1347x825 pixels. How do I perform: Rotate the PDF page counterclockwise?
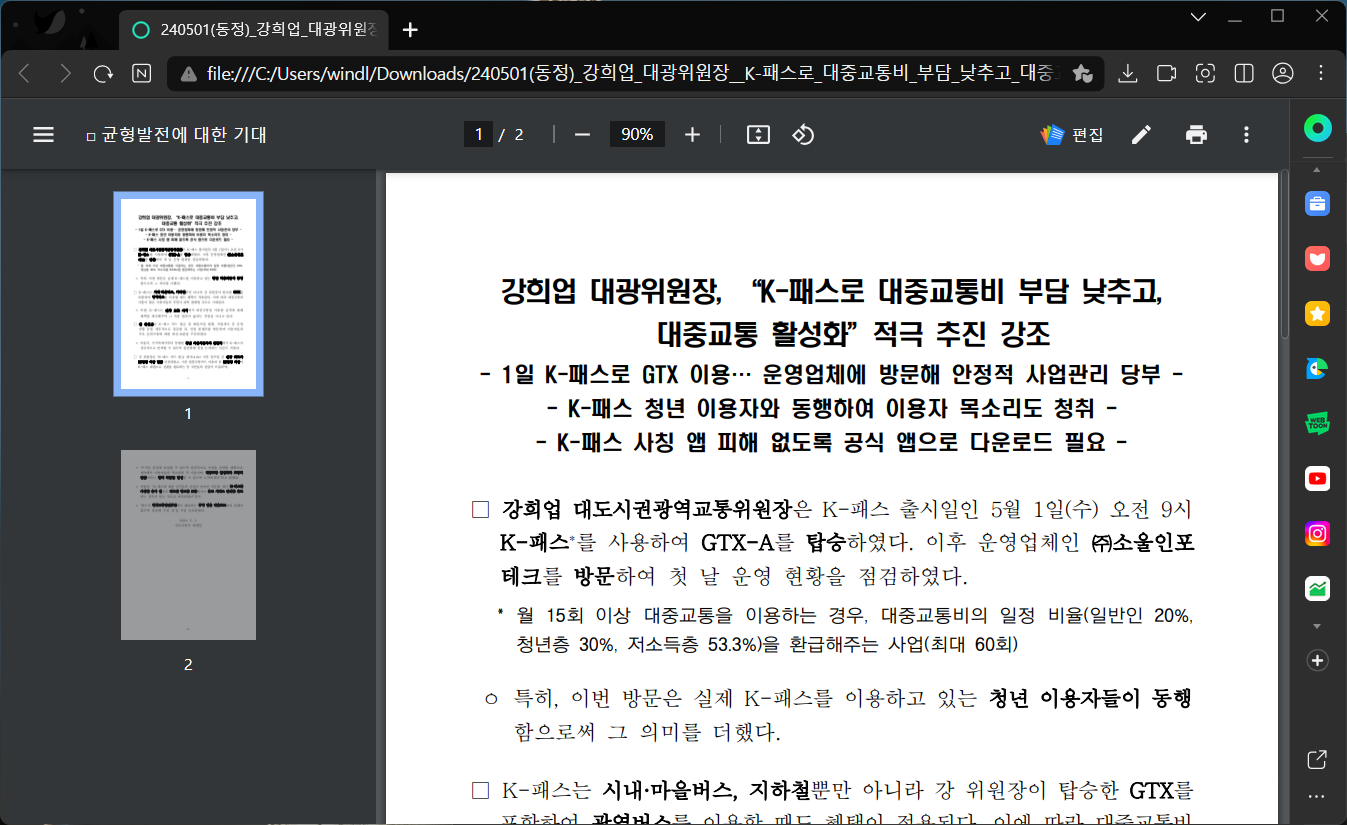[804, 135]
